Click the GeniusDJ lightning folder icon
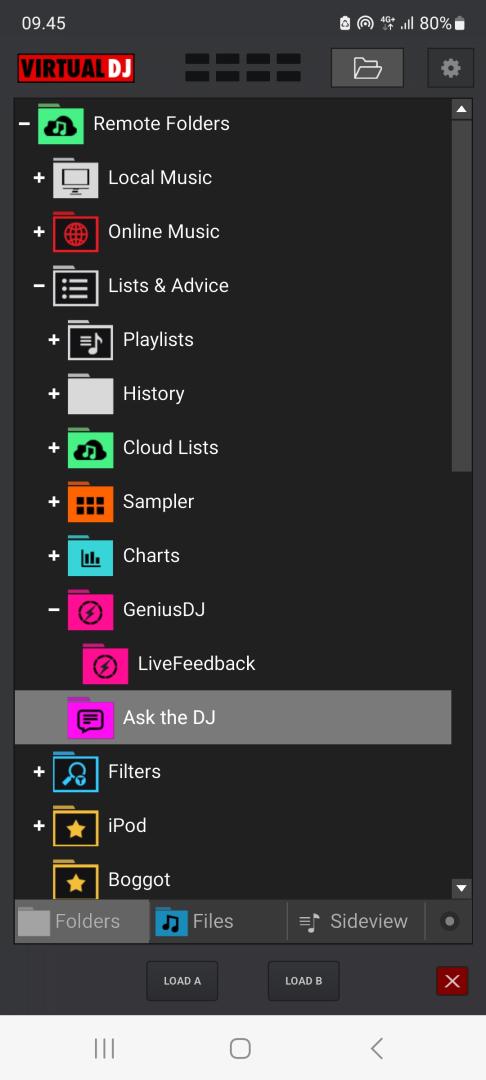 [90, 610]
